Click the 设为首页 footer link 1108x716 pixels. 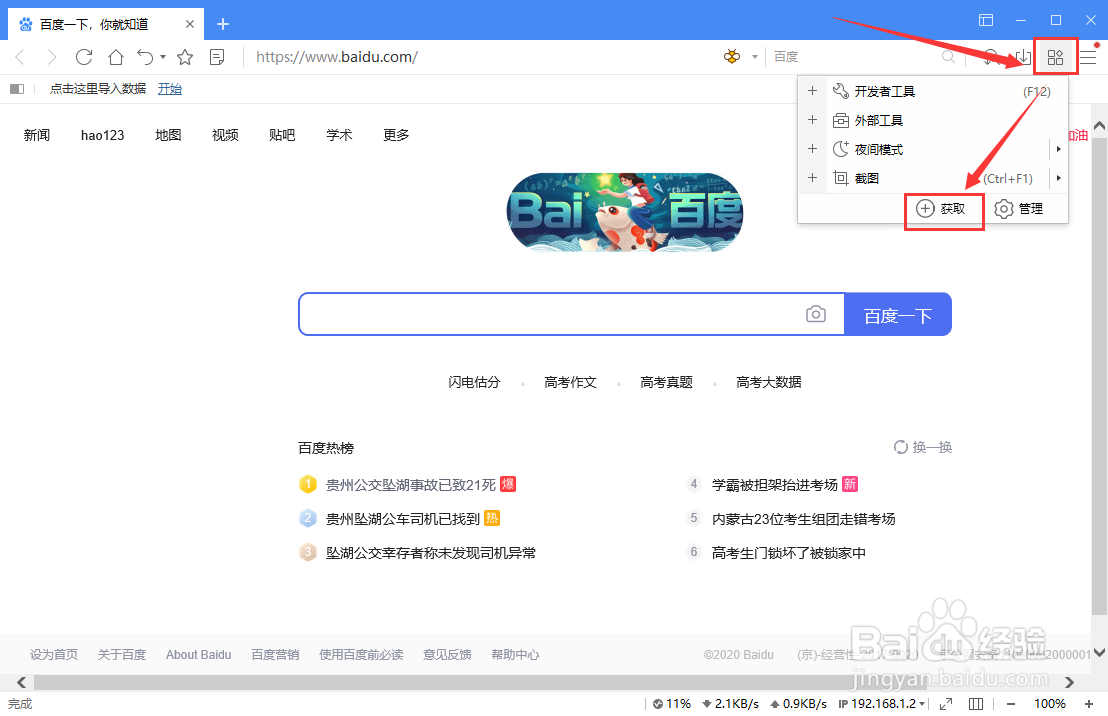pos(54,655)
